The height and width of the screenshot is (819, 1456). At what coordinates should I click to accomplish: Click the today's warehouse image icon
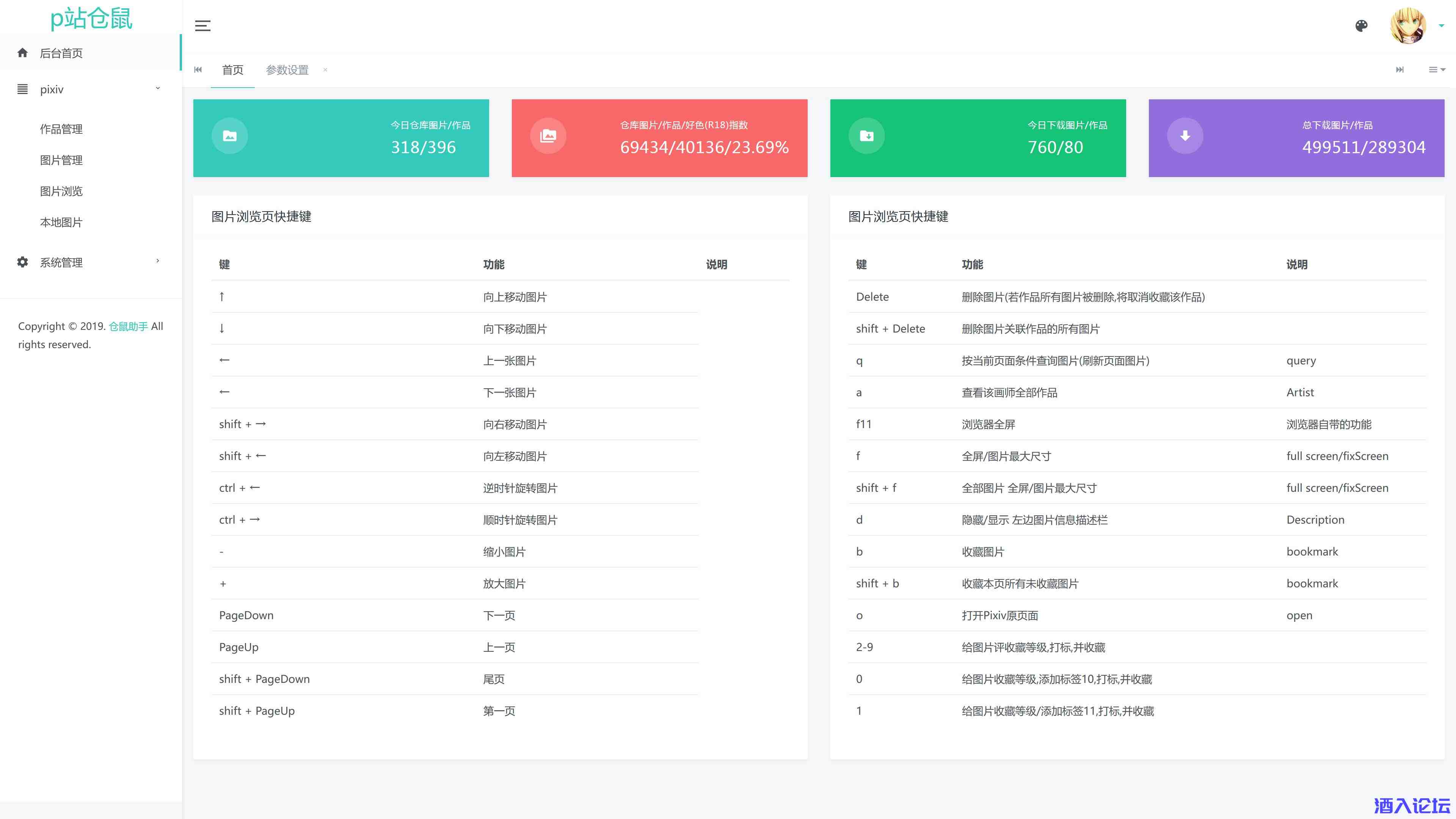tap(229, 136)
